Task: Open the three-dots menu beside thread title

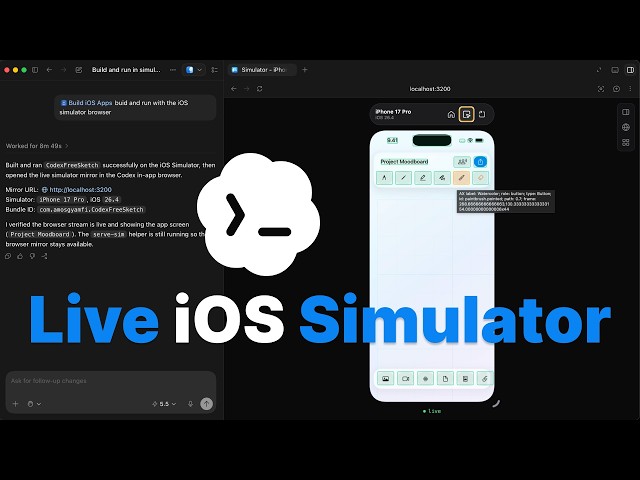Action: (173, 70)
